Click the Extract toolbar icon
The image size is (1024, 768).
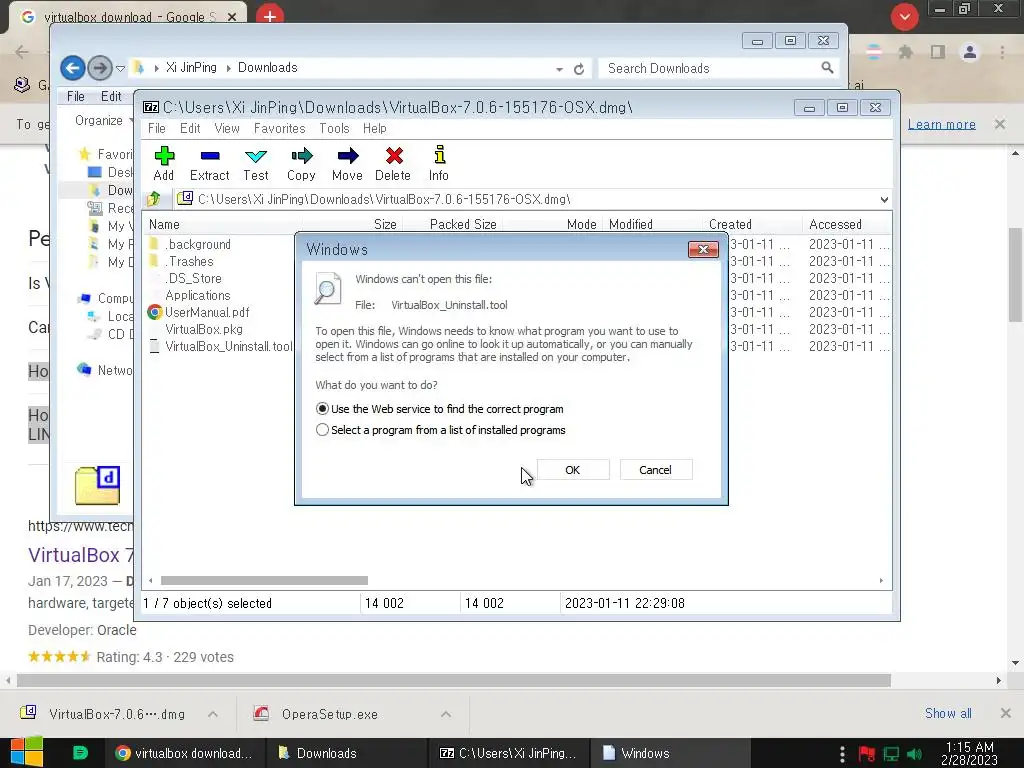click(x=210, y=155)
